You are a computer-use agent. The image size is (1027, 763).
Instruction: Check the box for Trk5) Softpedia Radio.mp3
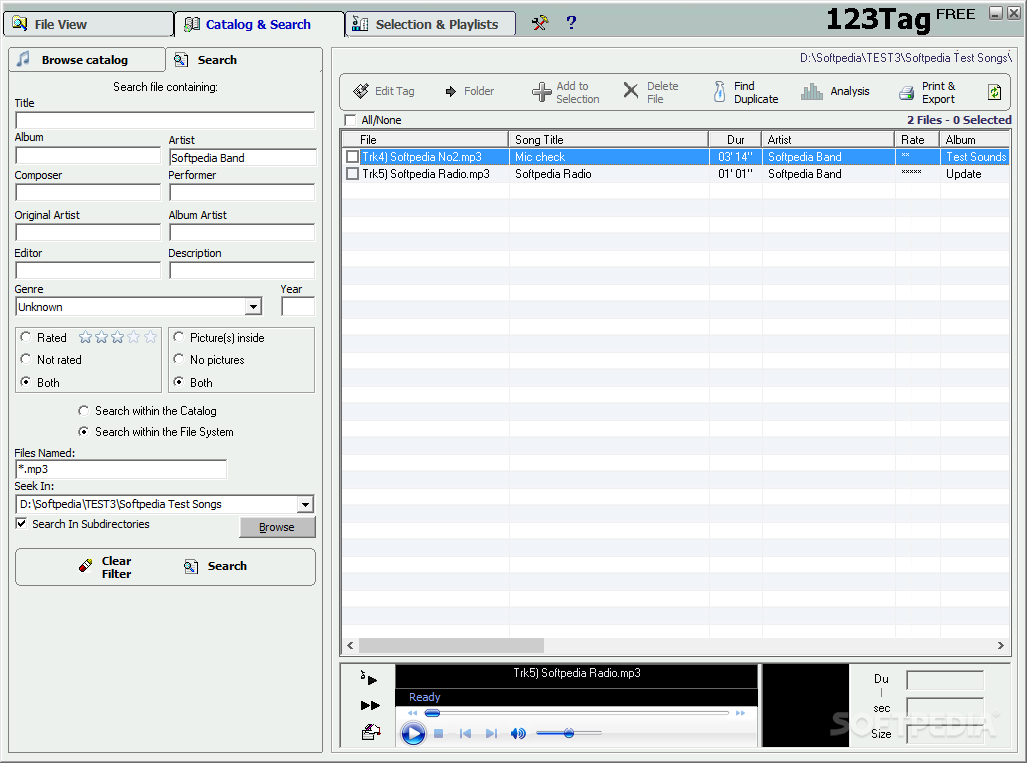pyautogui.click(x=352, y=174)
